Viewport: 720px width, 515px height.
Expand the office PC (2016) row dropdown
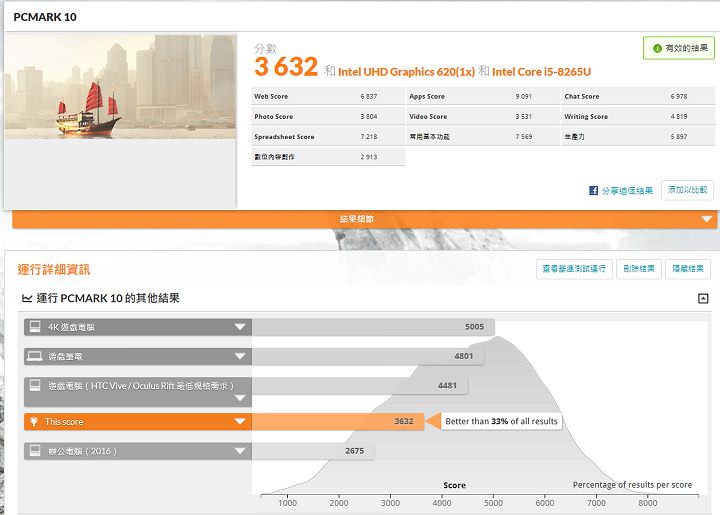[x=240, y=451]
